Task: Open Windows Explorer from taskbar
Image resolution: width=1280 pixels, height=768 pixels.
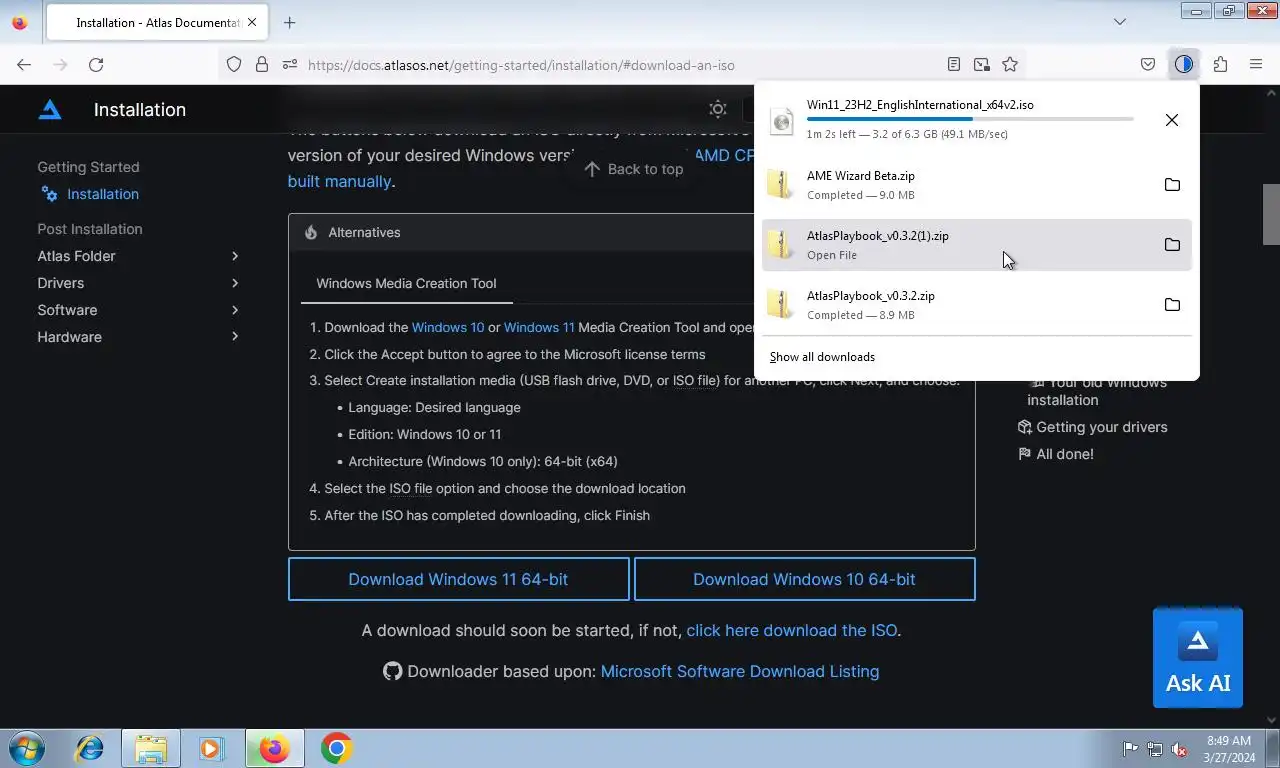Action: [150, 748]
